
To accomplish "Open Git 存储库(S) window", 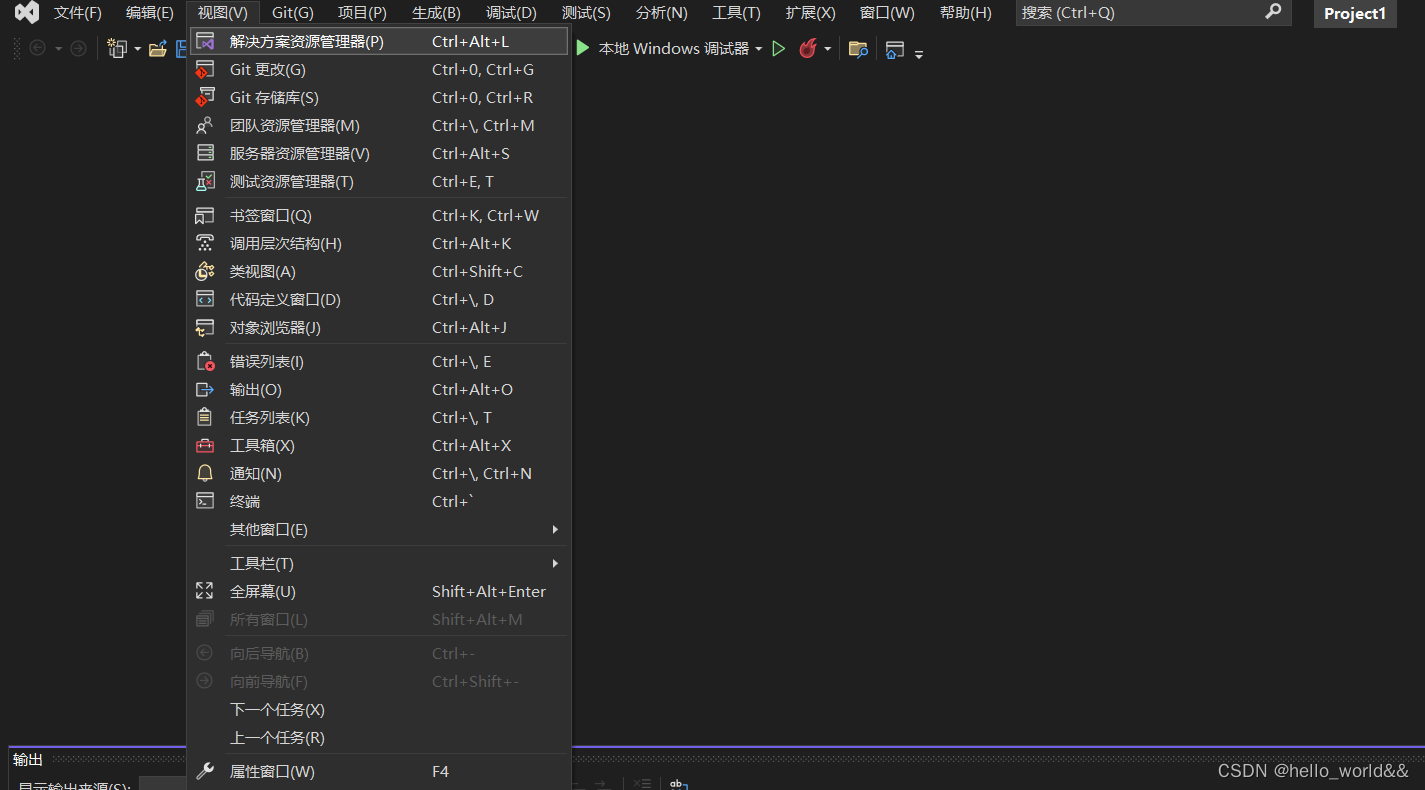I will coord(379,97).
